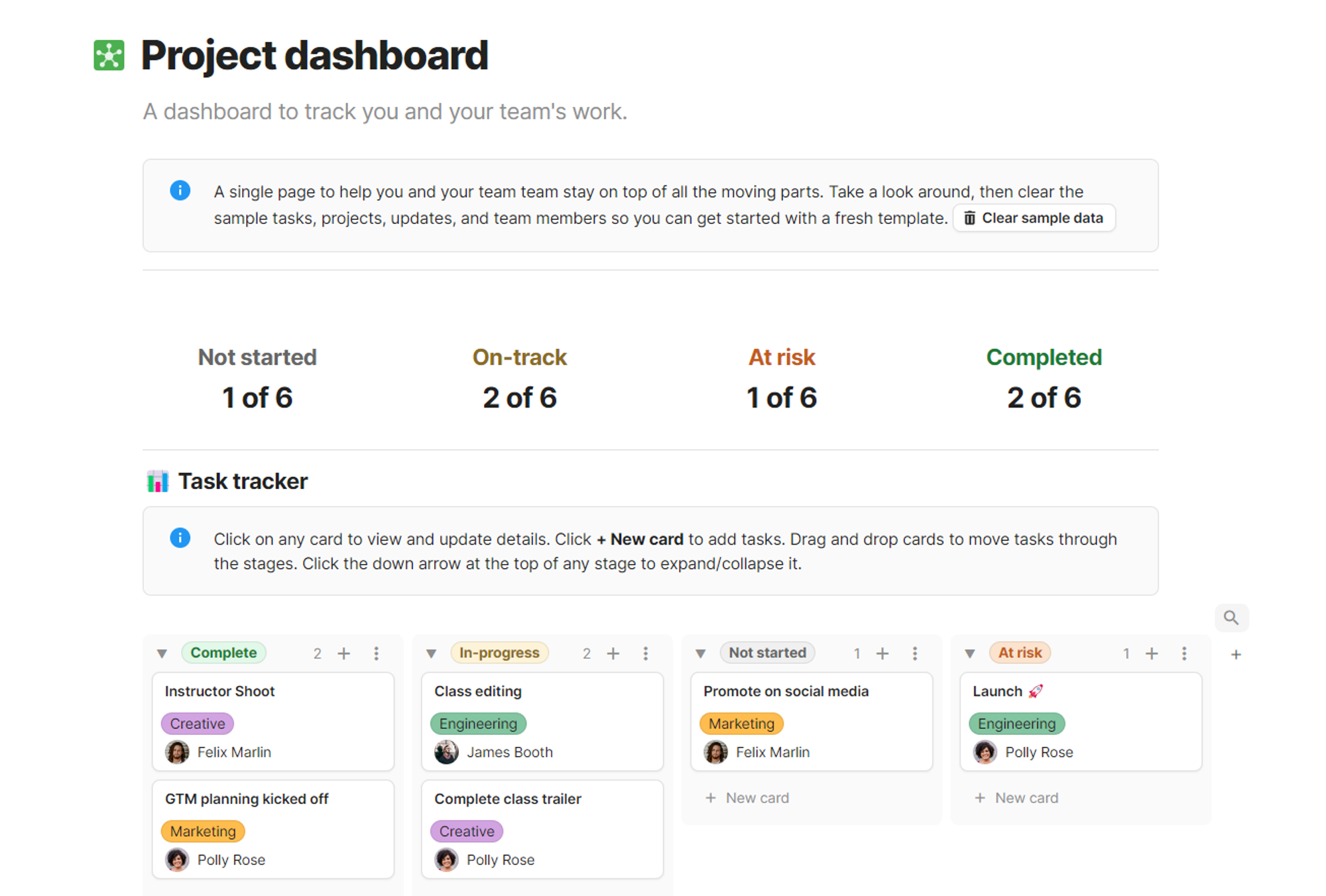Click Clear sample data button
The width and height of the screenshot is (1326, 896).
pos(1034,218)
